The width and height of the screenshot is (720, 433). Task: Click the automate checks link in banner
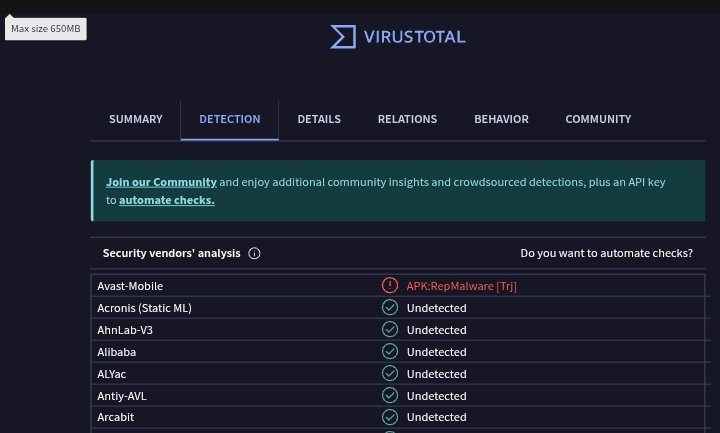(166, 200)
